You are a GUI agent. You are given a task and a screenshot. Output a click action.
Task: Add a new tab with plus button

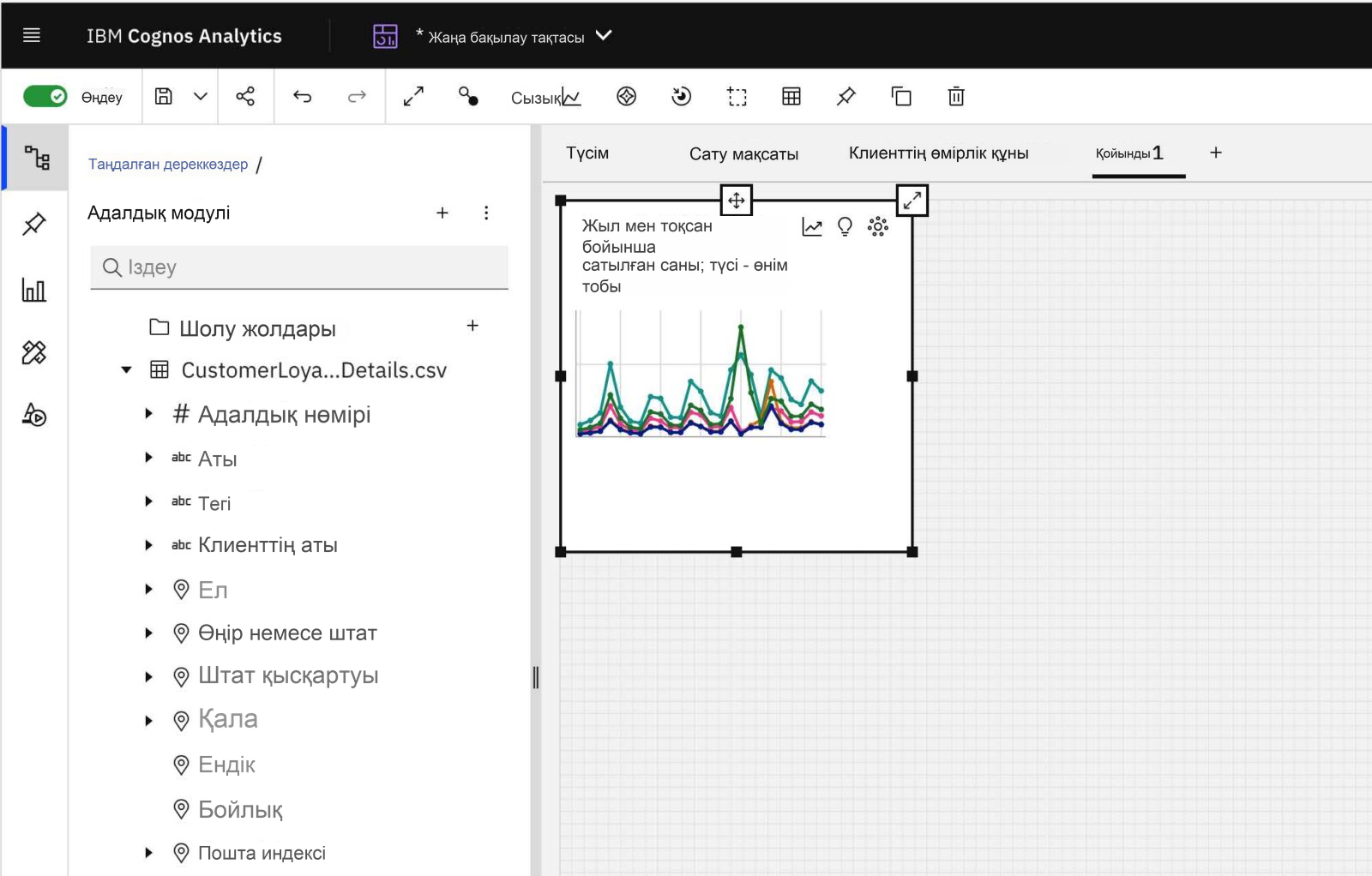[x=1216, y=153]
